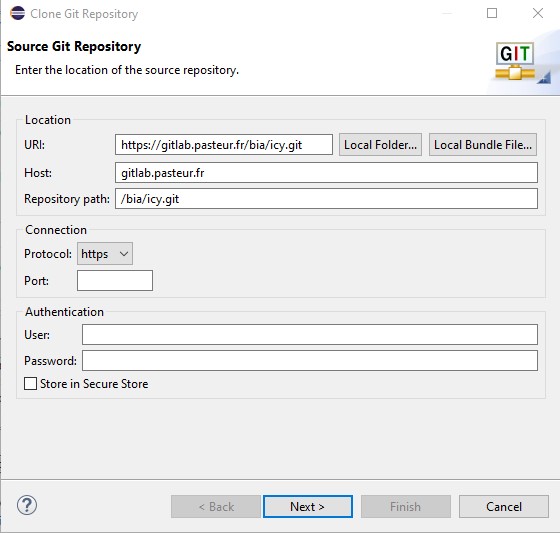Choose Local Bundle File button
560x533 pixels.
tap(483, 145)
